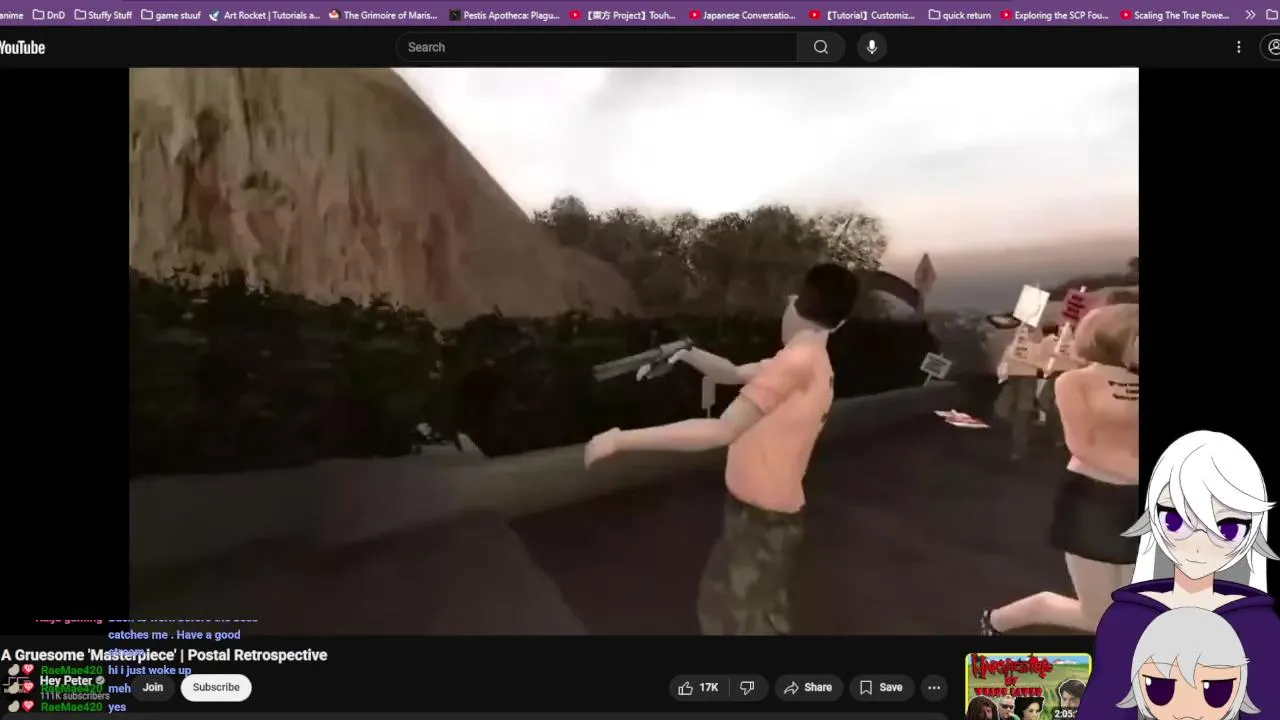This screenshot has width=1280, height=720.
Task: Click the YouTube logo
Action: pos(22,47)
